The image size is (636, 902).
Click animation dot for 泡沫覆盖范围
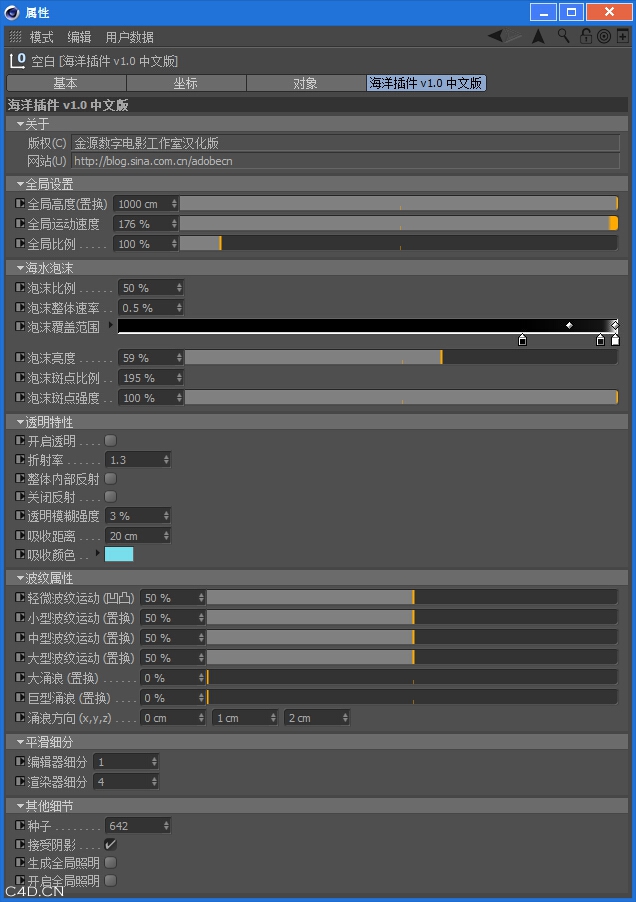pos(20,326)
